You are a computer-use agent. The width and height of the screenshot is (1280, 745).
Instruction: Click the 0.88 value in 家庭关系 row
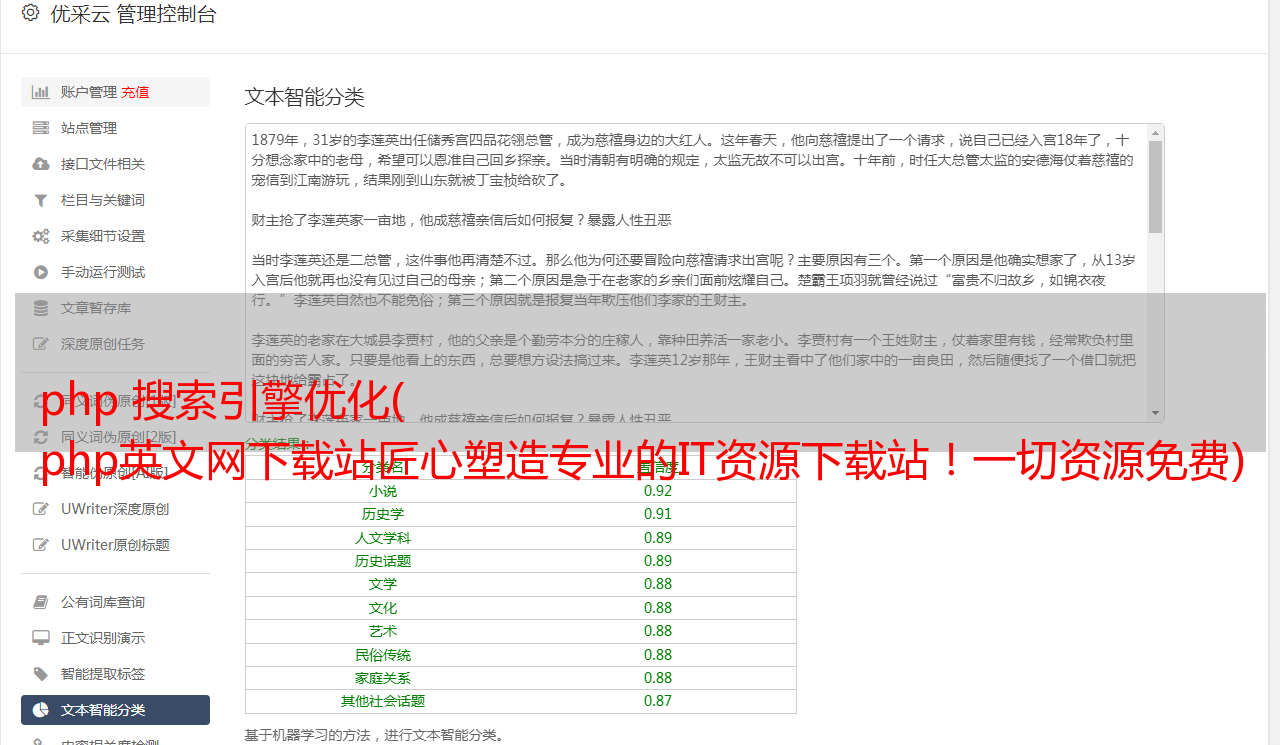coord(658,678)
